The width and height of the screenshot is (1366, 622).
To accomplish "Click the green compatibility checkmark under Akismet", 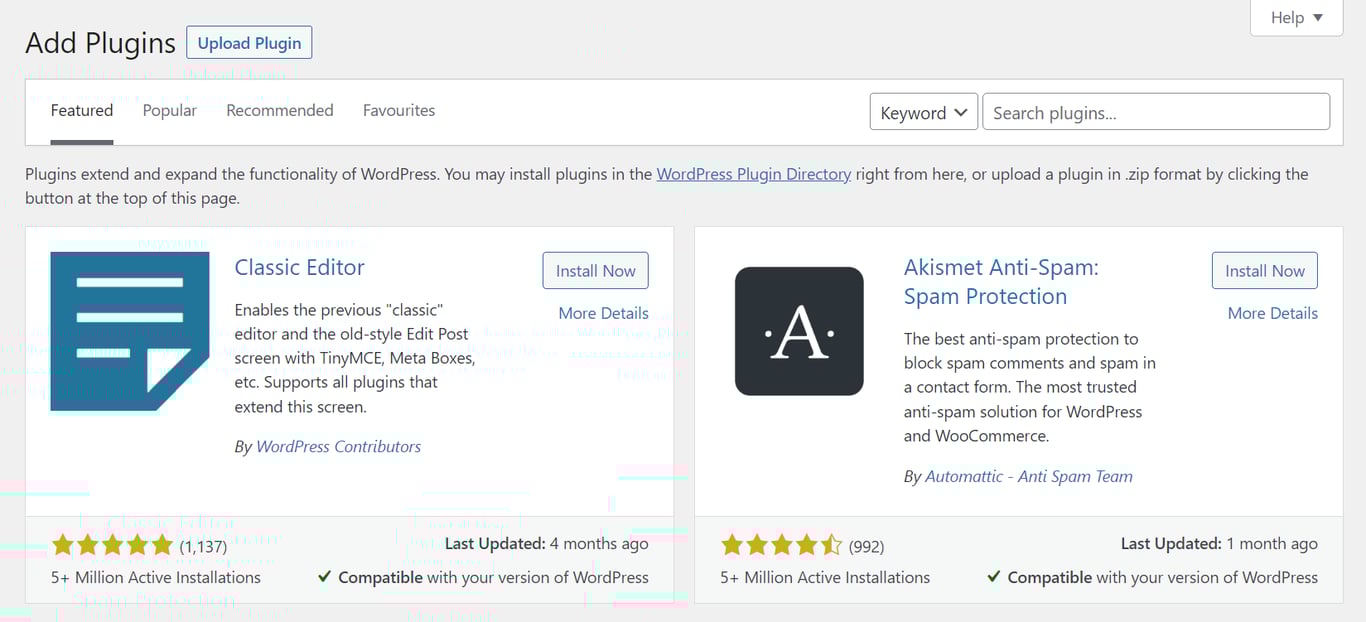I will click(993, 577).
